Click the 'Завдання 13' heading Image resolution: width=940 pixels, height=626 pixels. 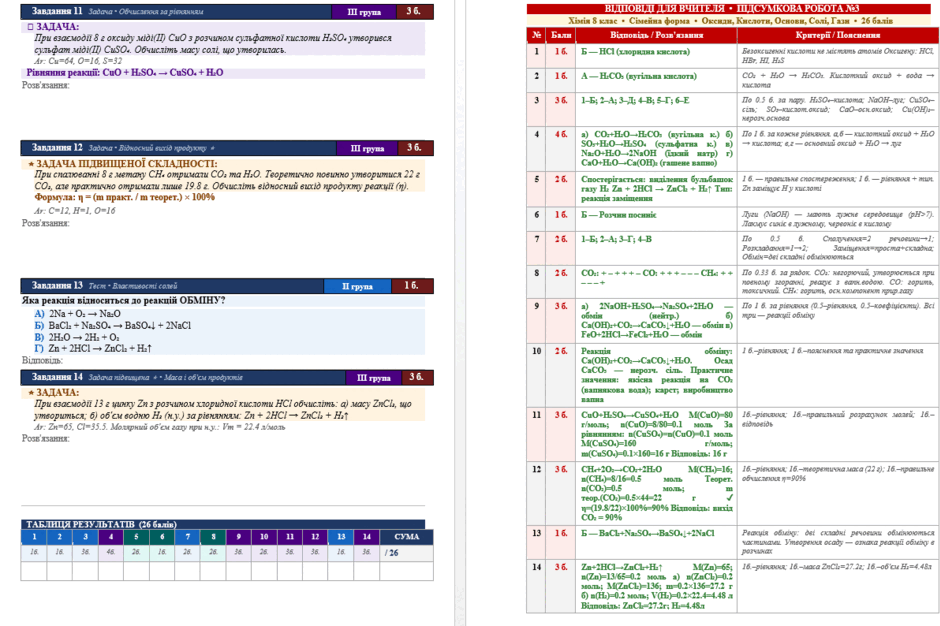point(57,285)
